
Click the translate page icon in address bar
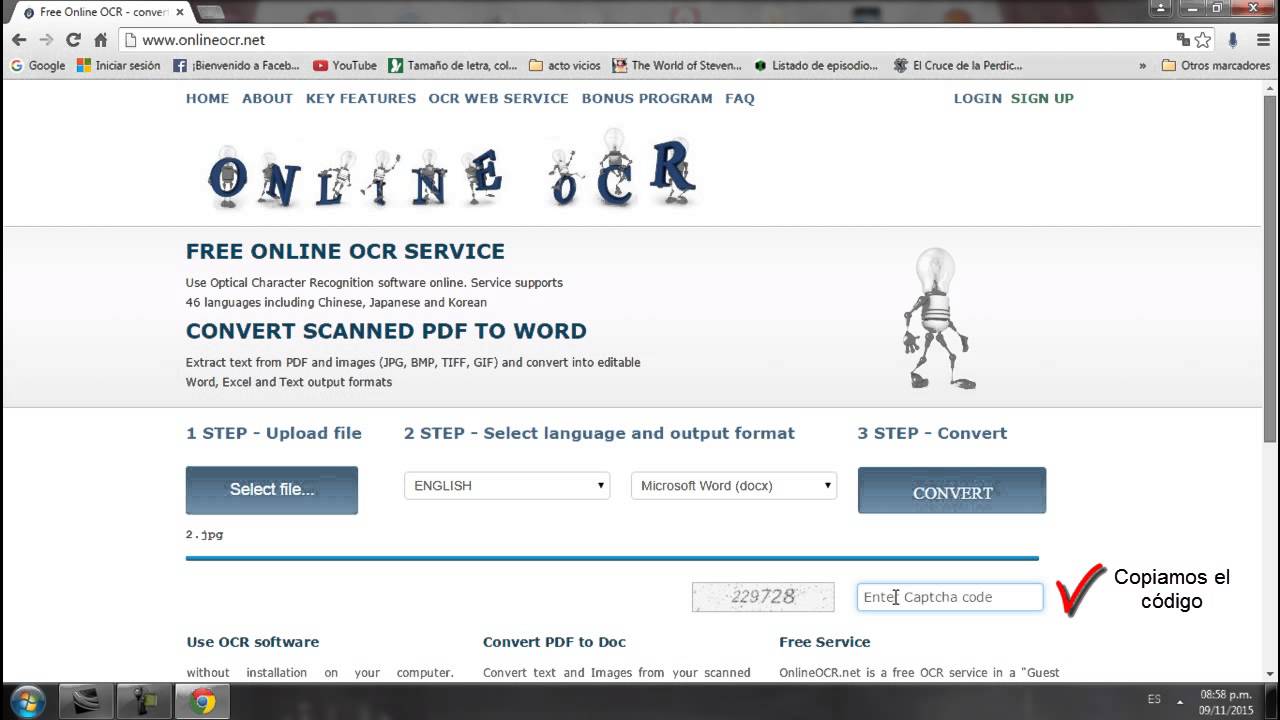(x=1183, y=40)
